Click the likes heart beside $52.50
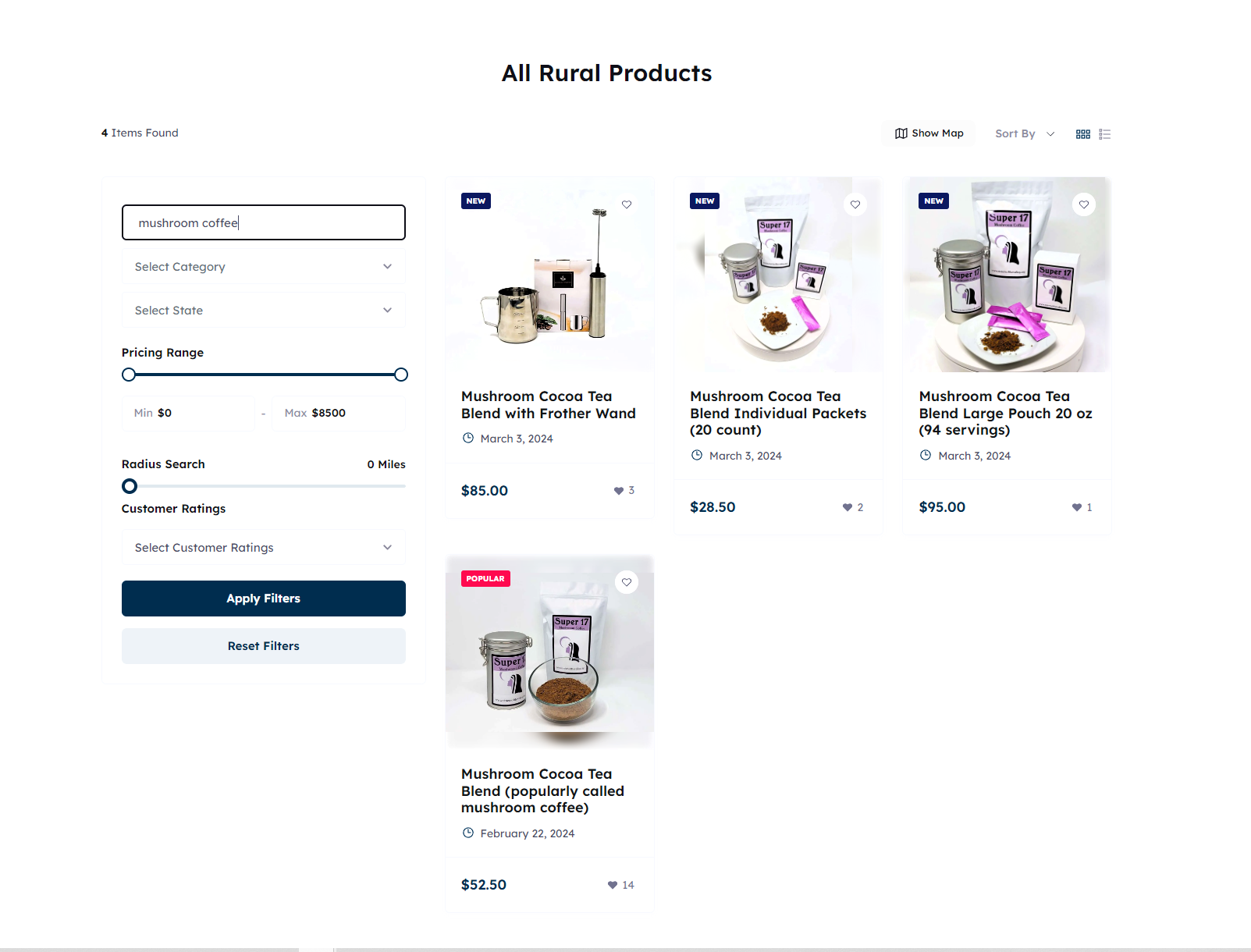The image size is (1251, 952). pos(613,885)
